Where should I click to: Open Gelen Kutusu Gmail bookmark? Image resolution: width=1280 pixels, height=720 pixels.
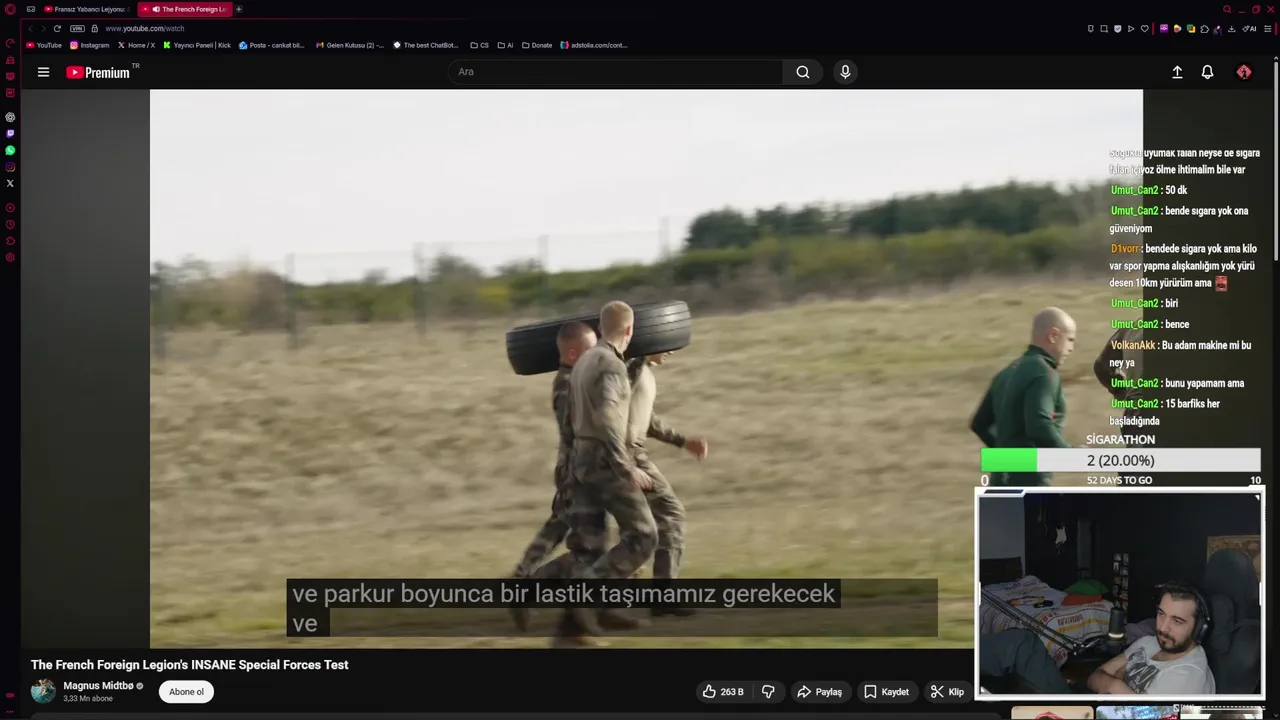(x=350, y=45)
